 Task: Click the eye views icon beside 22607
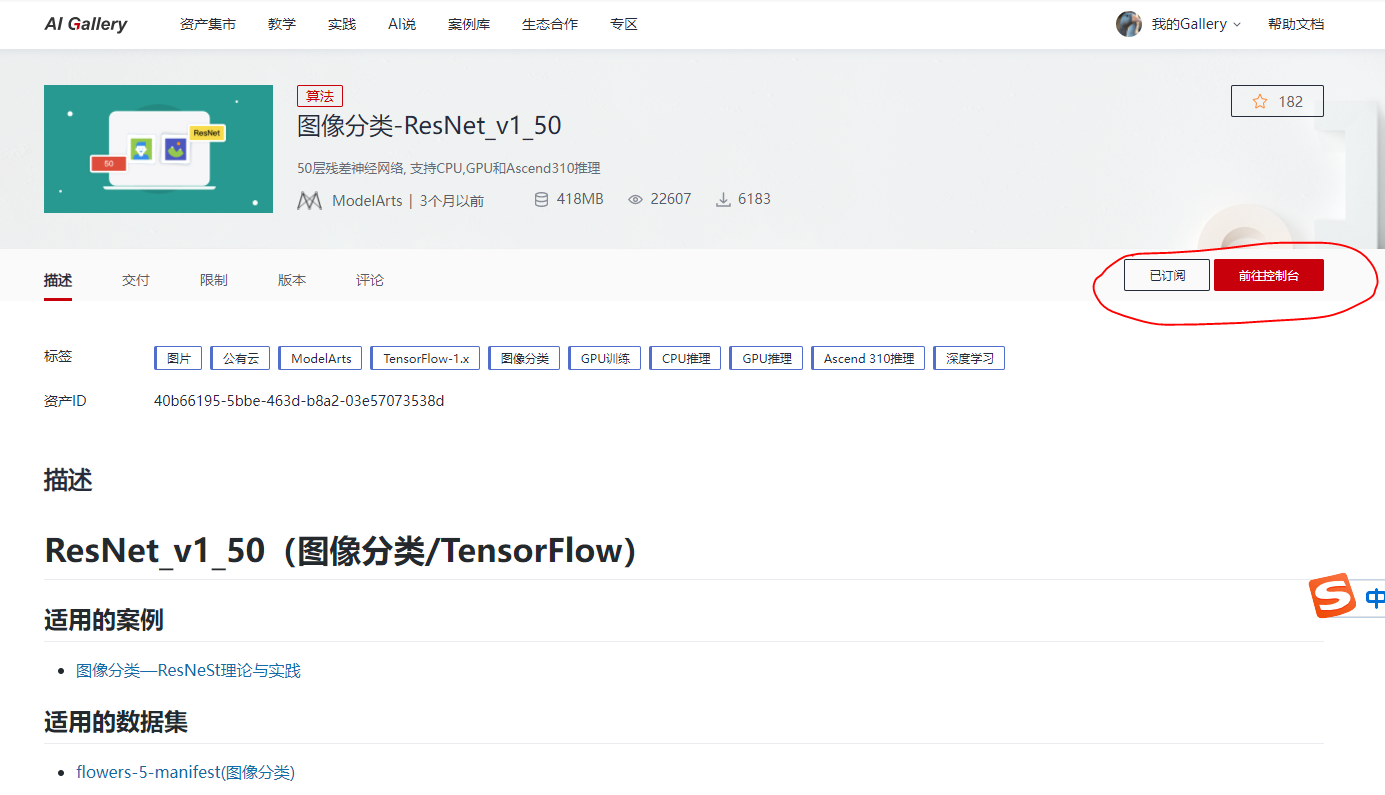635,199
